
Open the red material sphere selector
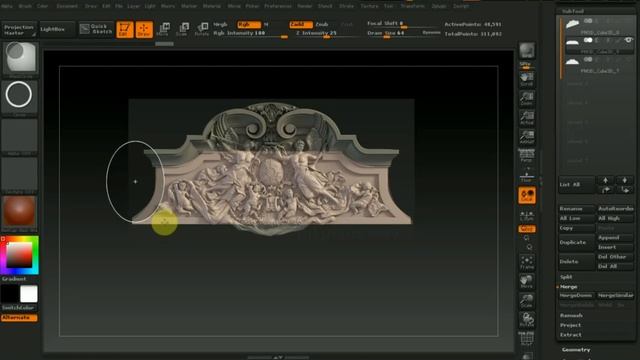(x=19, y=213)
